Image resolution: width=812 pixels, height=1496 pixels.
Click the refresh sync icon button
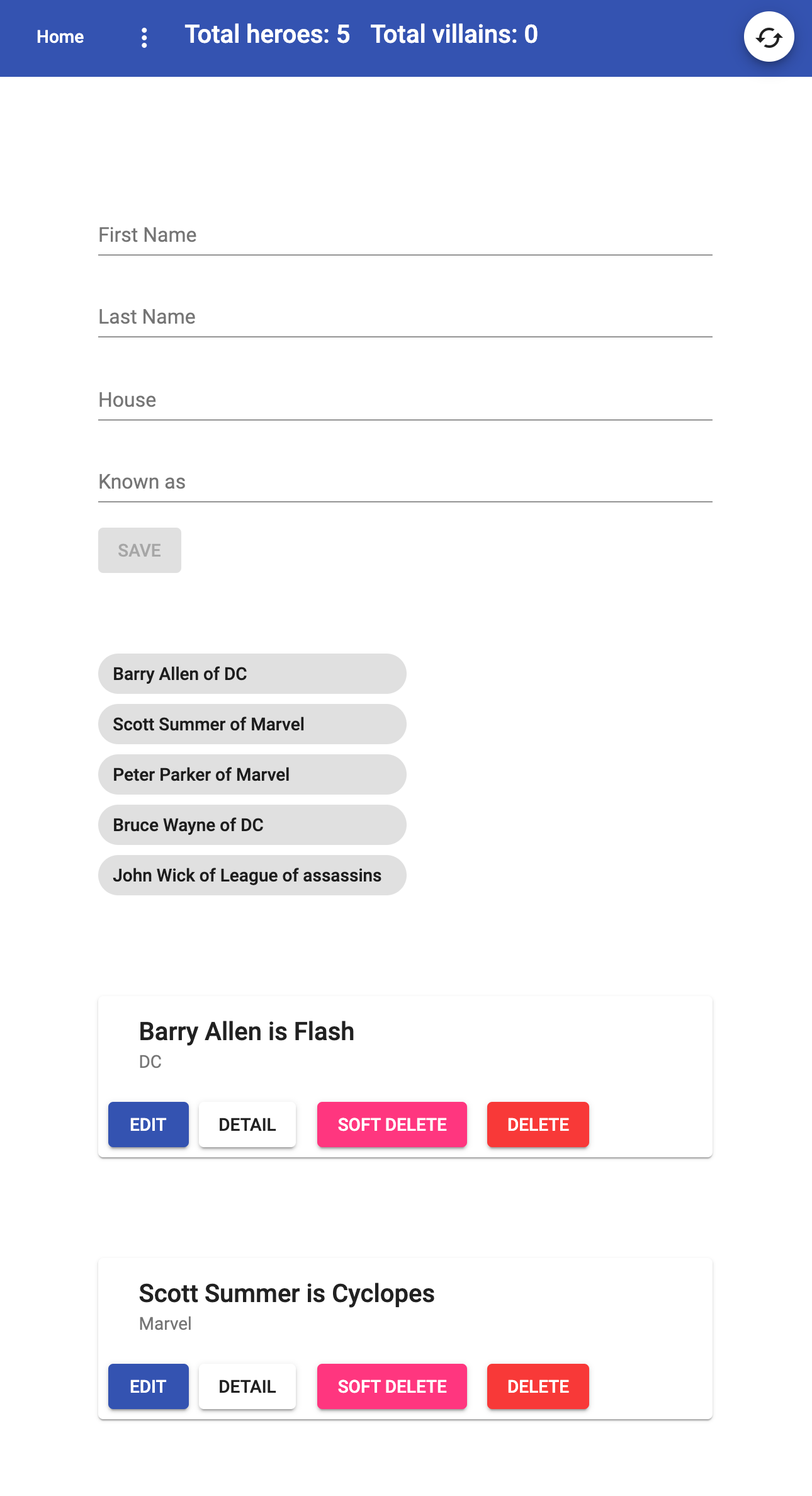click(x=769, y=37)
